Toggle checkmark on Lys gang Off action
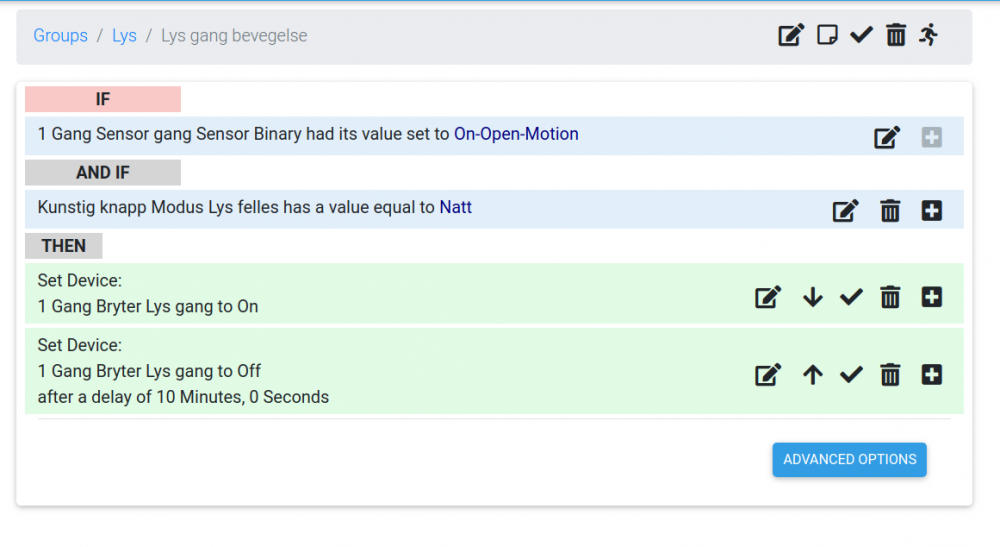The image size is (1000, 547). [x=851, y=375]
